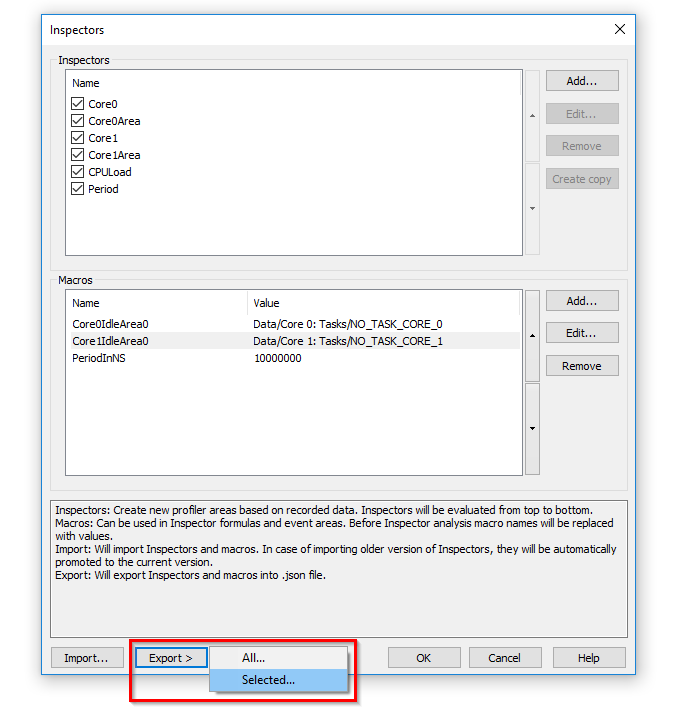Click Add... in the Macros section
The width and height of the screenshot is (685, 716).
pos(582,301)
